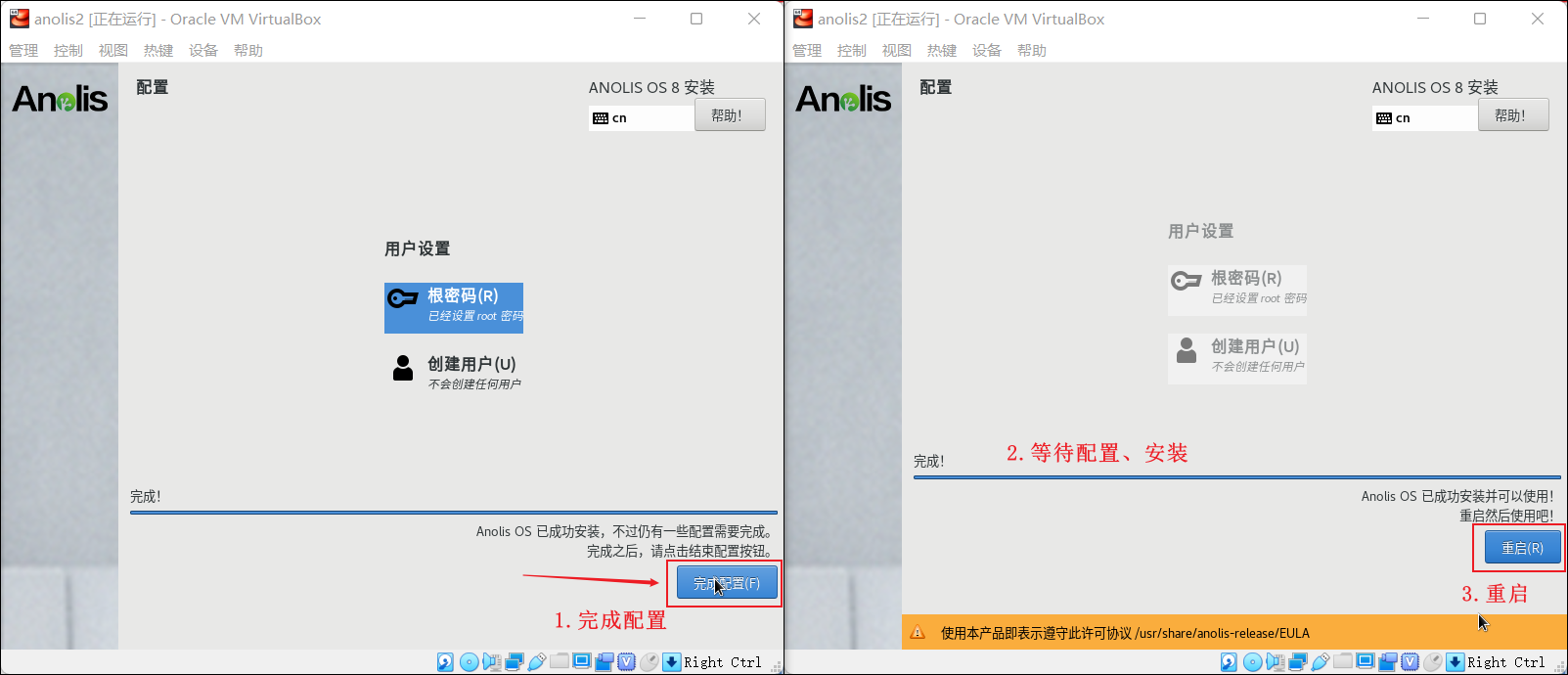Click the 重启(R) reboot button

point(1522,548)
